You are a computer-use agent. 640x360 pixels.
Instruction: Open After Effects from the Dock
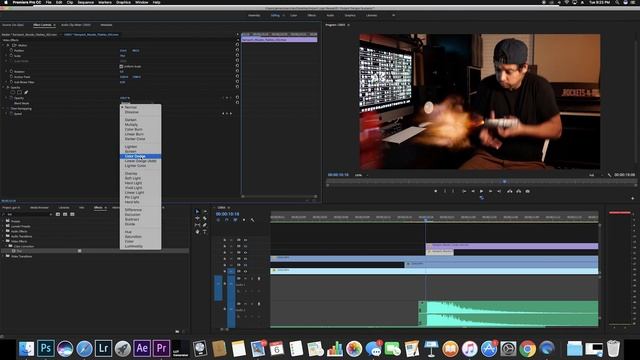point(142,349)
